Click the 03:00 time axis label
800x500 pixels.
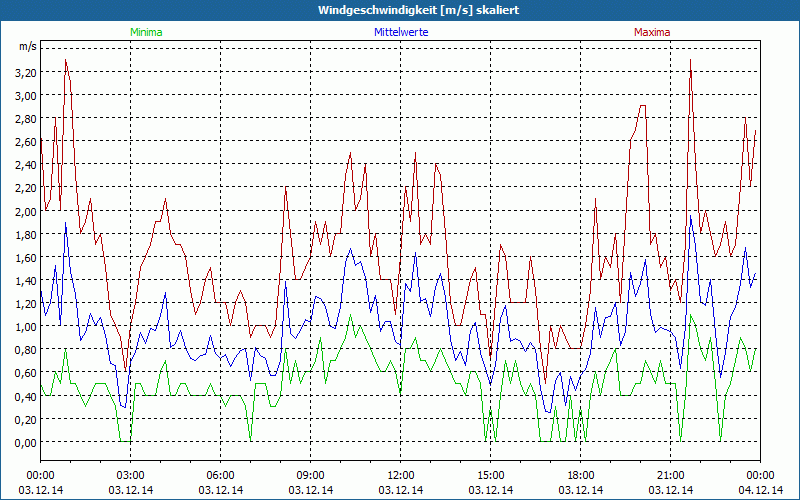coord(130,475)
